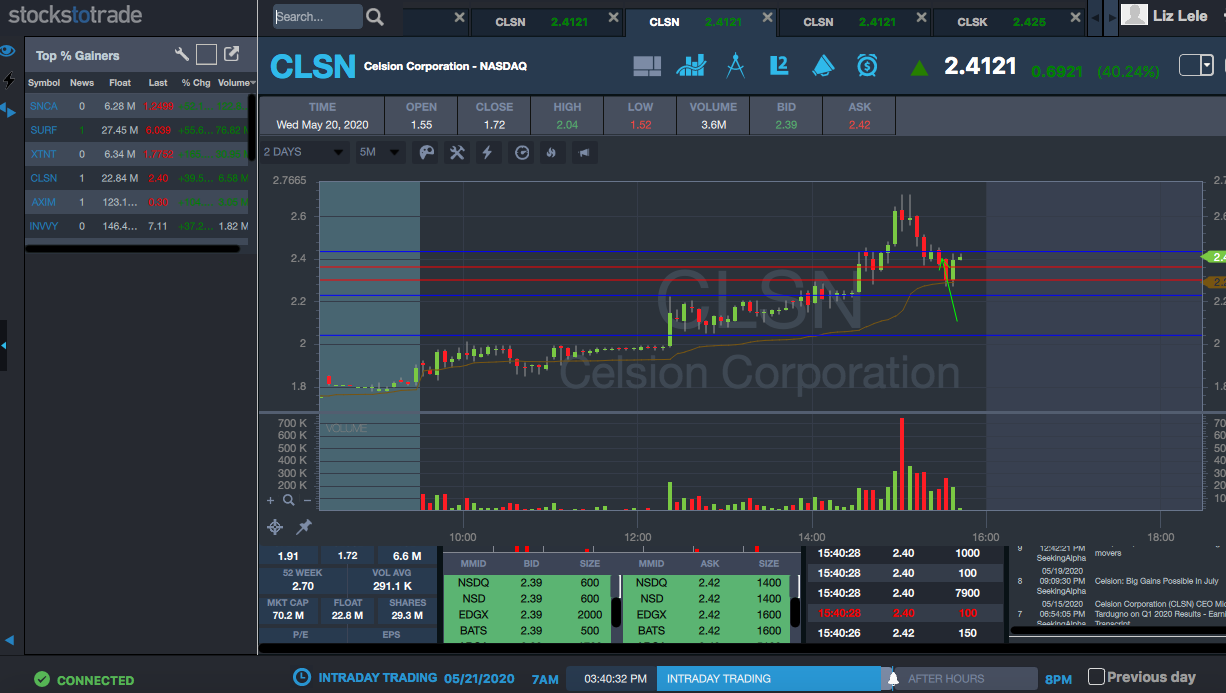Open Top % Gainers settings wrench

[182, 55]
